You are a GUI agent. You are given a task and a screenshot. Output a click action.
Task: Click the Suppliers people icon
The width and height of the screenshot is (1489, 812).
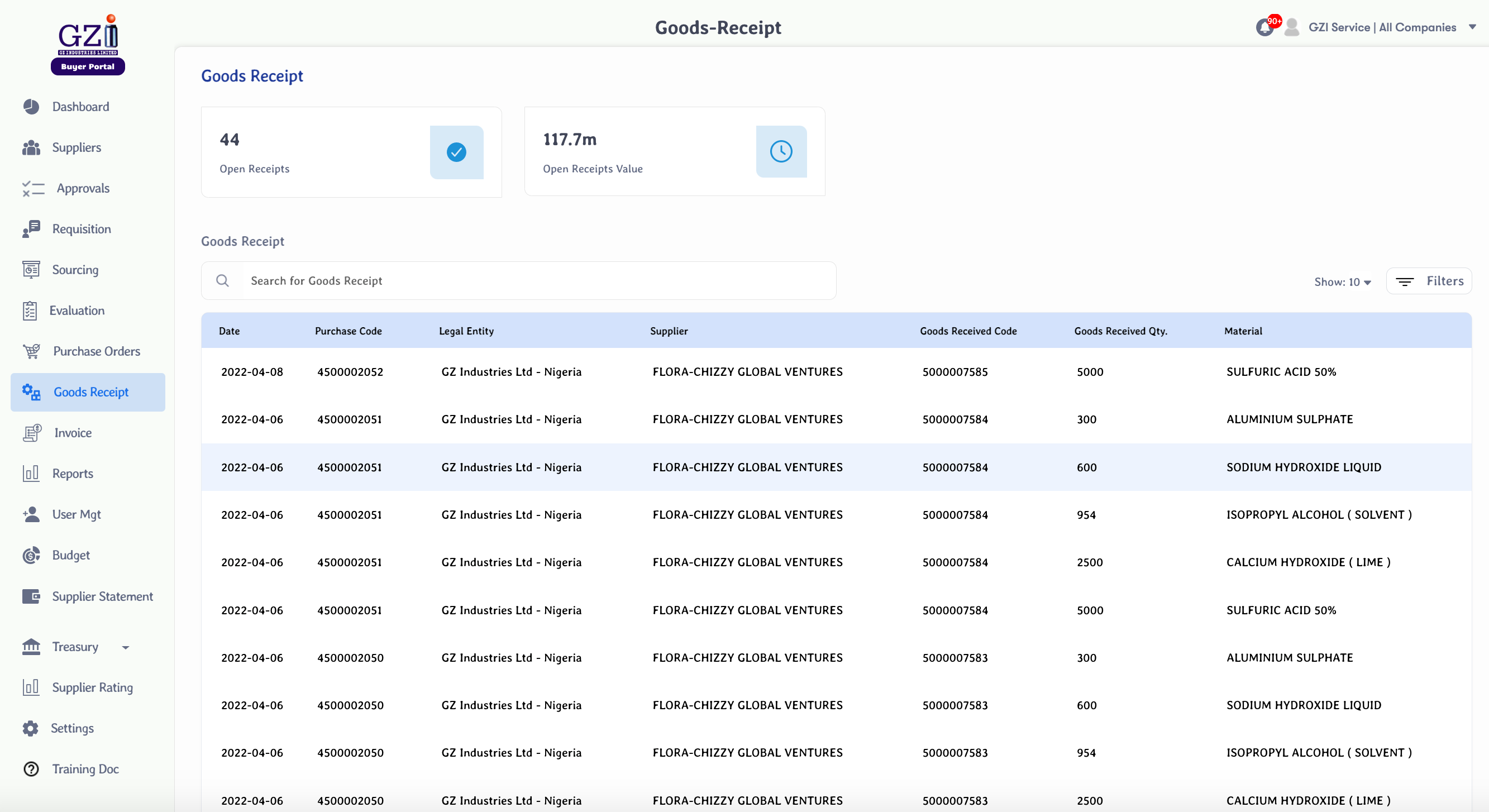31,147
